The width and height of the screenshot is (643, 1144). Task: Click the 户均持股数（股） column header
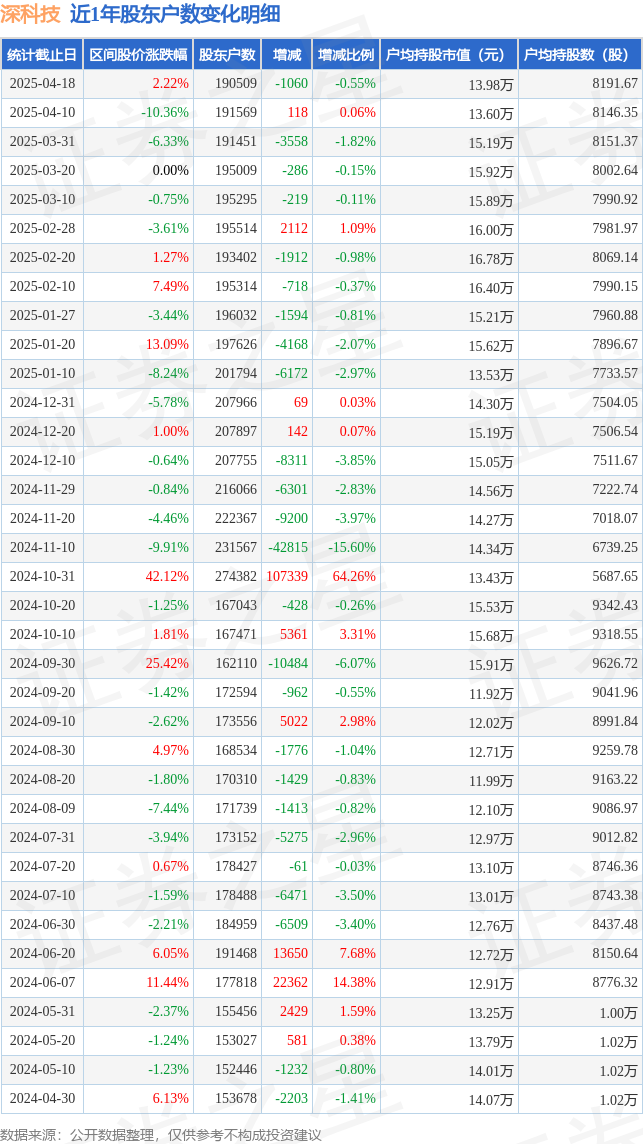[580, 55]
